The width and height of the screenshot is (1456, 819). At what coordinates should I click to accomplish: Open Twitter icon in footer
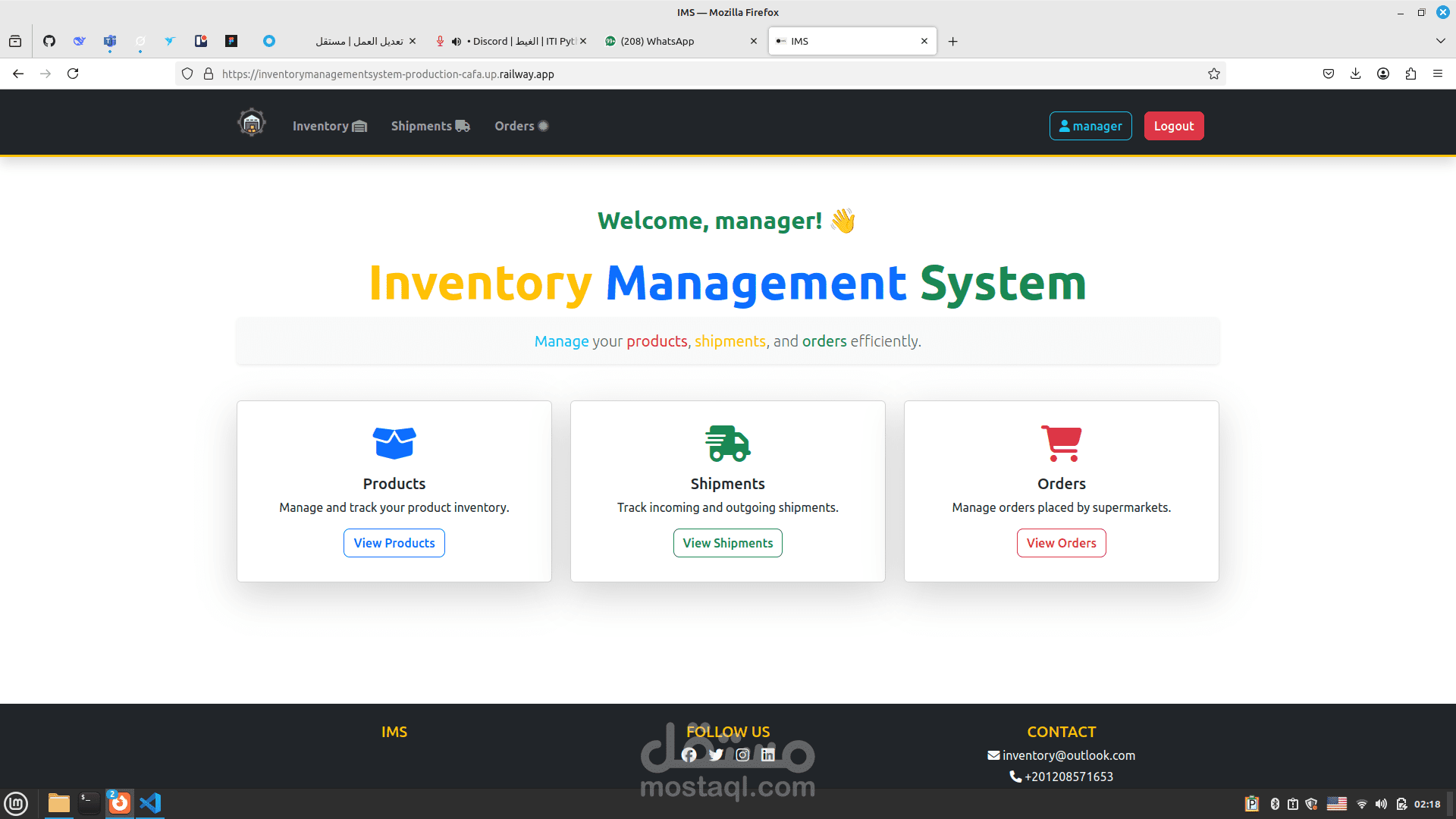(716, 755)
